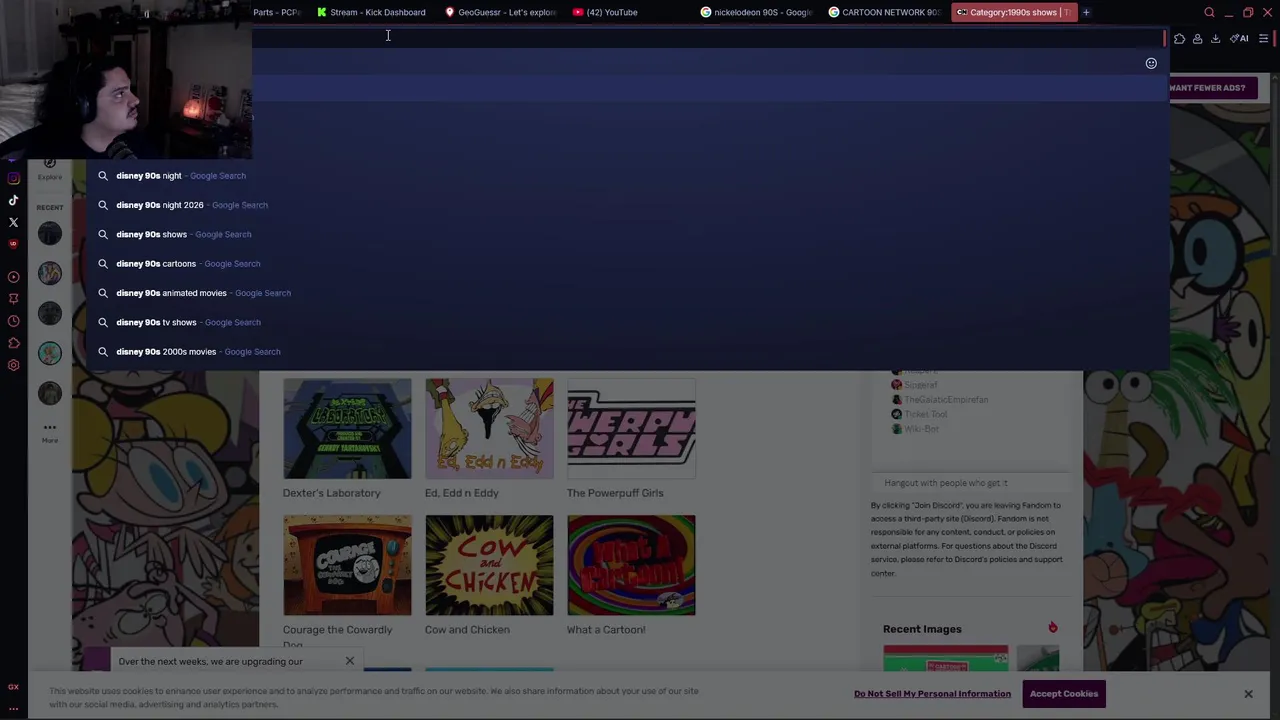This screenshot has height=720, width=1280.
Task: Select the Category:1990s shows tab
Action: tap(1013, 12)
